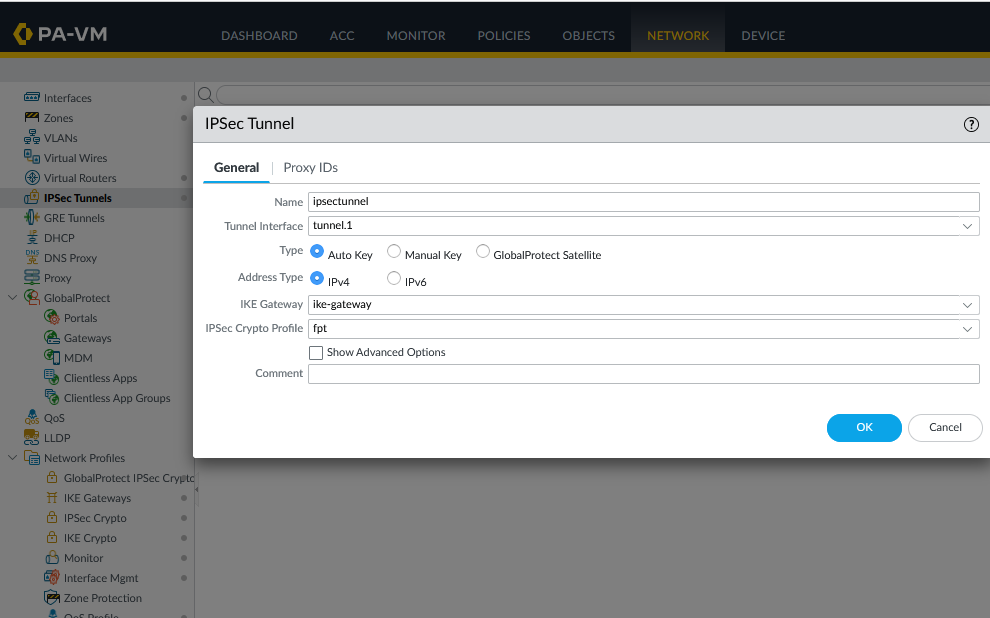
Task: Click the DNS Proxy icon
Action: 32,258
